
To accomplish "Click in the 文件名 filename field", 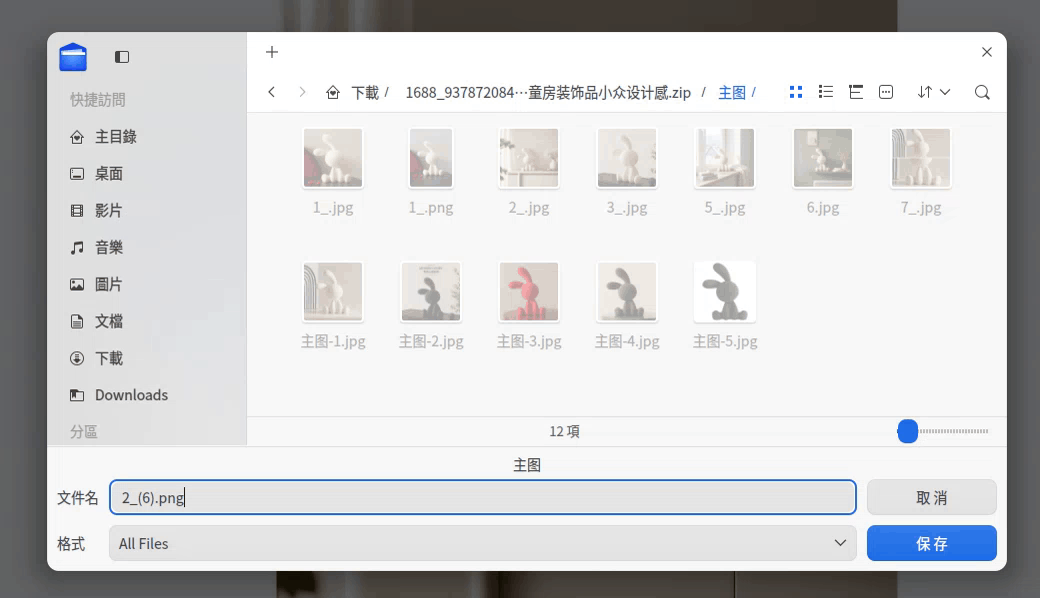I will click(483, 497).
